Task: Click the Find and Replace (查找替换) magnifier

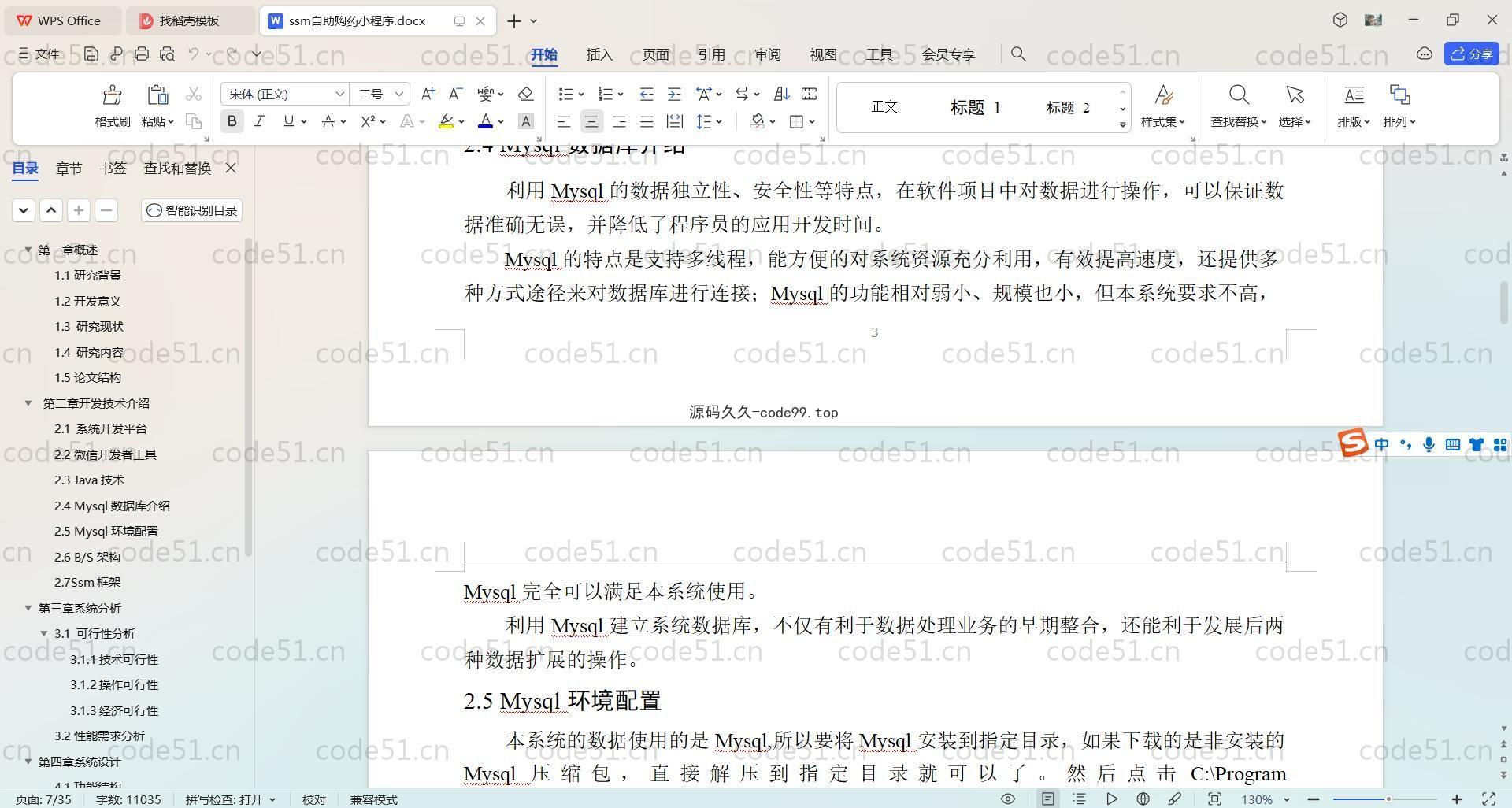Action: point(1239,95)
